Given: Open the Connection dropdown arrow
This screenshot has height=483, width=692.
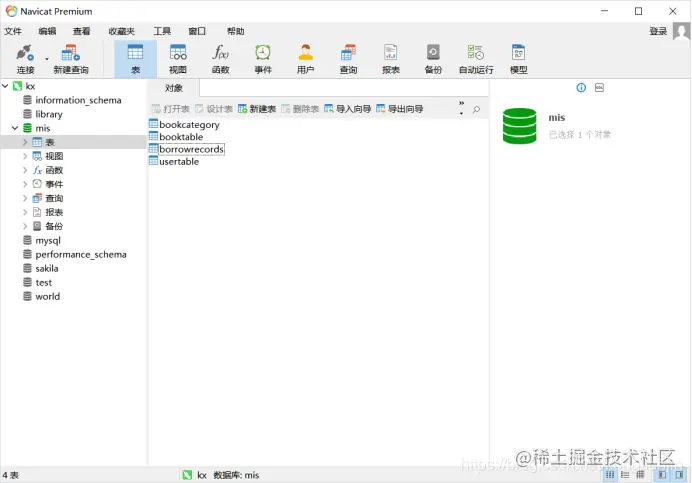Looking at the screenshot, I should [47, 59].
